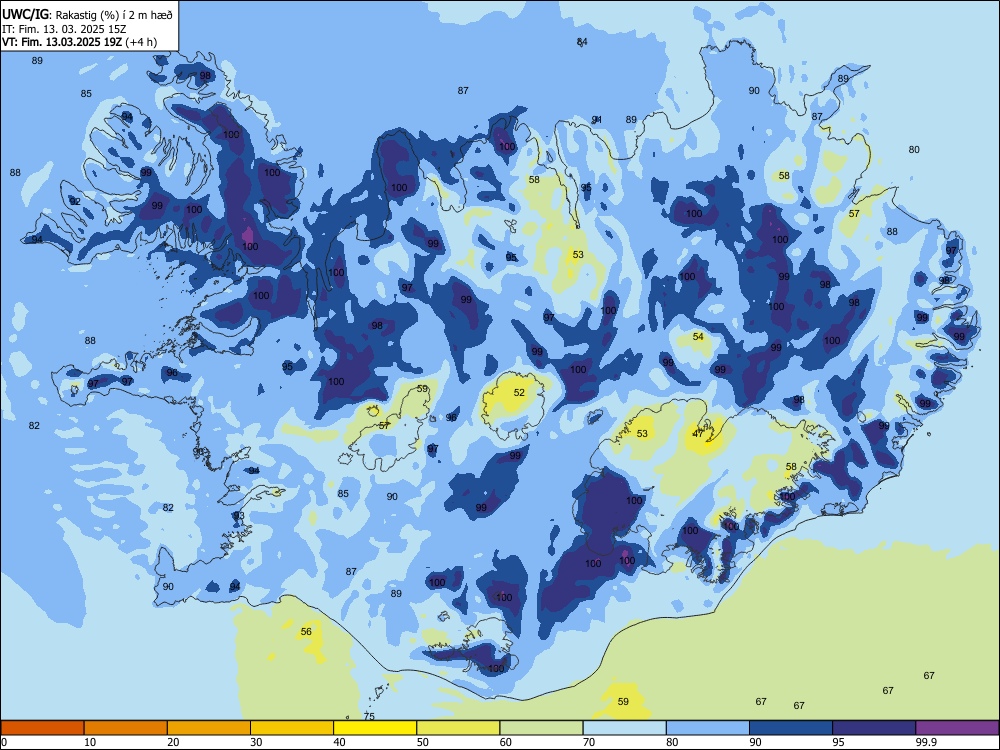1000x750 pixels.
Task: Click the humidity value 56 over the sea
Action: click(x=306, y=631)
